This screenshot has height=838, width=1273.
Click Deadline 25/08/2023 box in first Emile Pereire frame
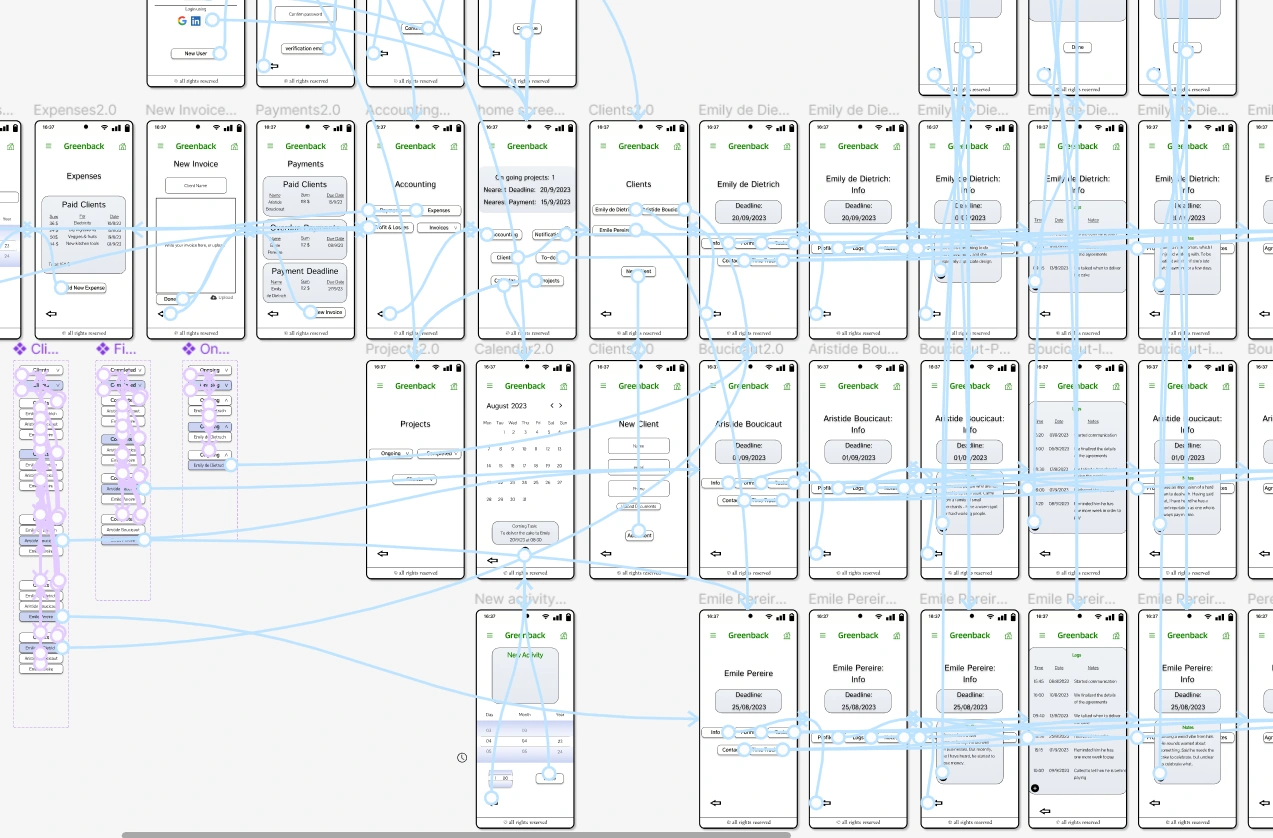pos(748,701)
